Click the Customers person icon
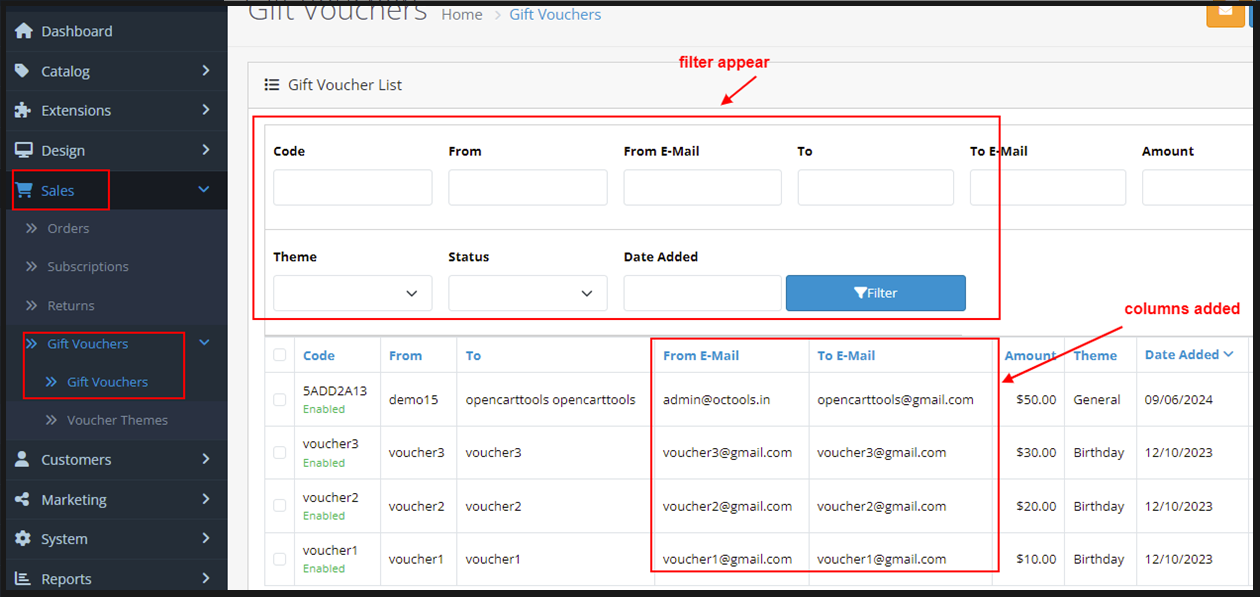The height and width of the screenshot is (597, 1260). pos(23,460)
